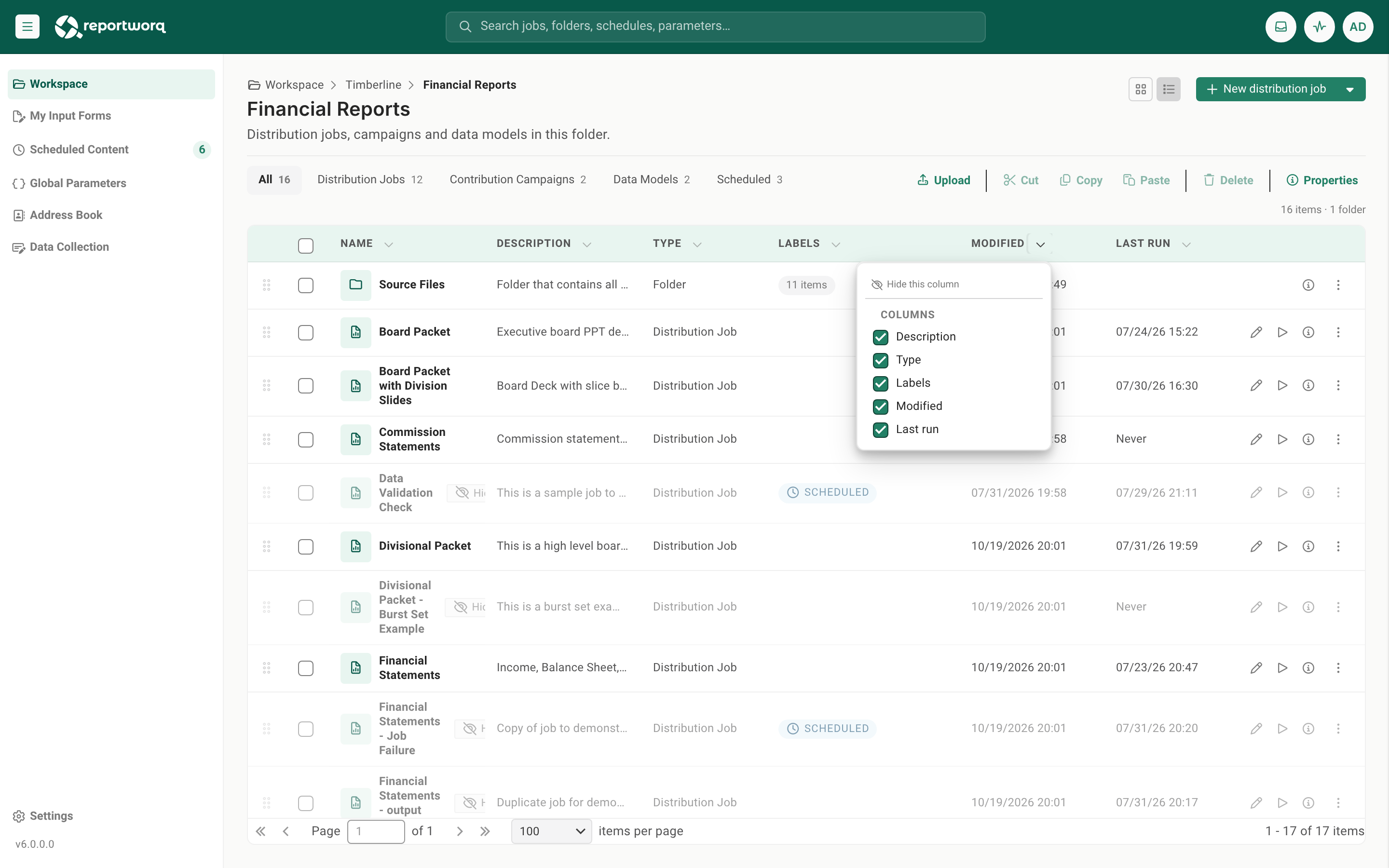
Task: Open more options for Source Files
Action: click(1338, 285)
